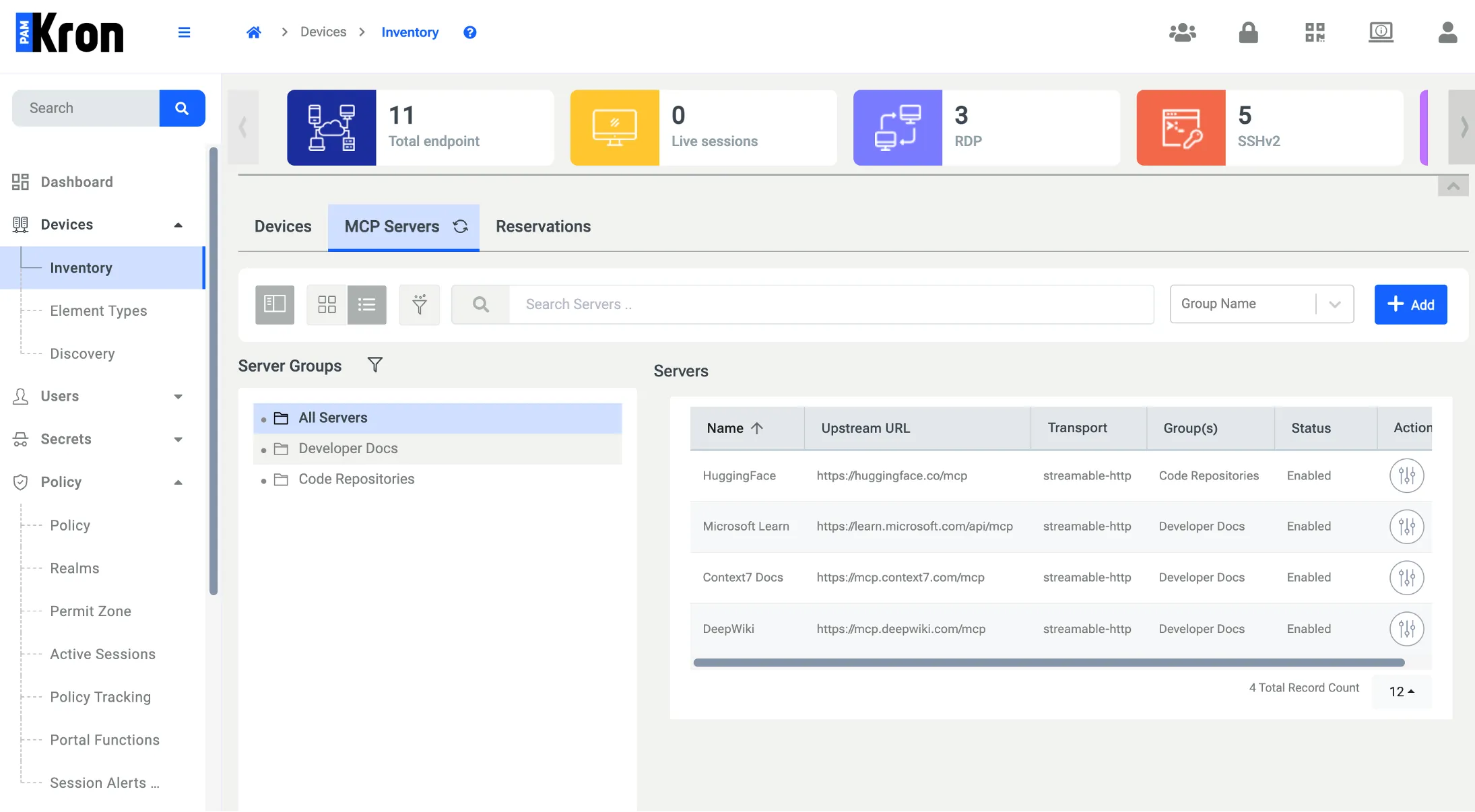Image resolution: width=1475 pixels, height=812 pixels.
Task: Switch to grid view
Action: pyautogui.click(x=327, y=304)
